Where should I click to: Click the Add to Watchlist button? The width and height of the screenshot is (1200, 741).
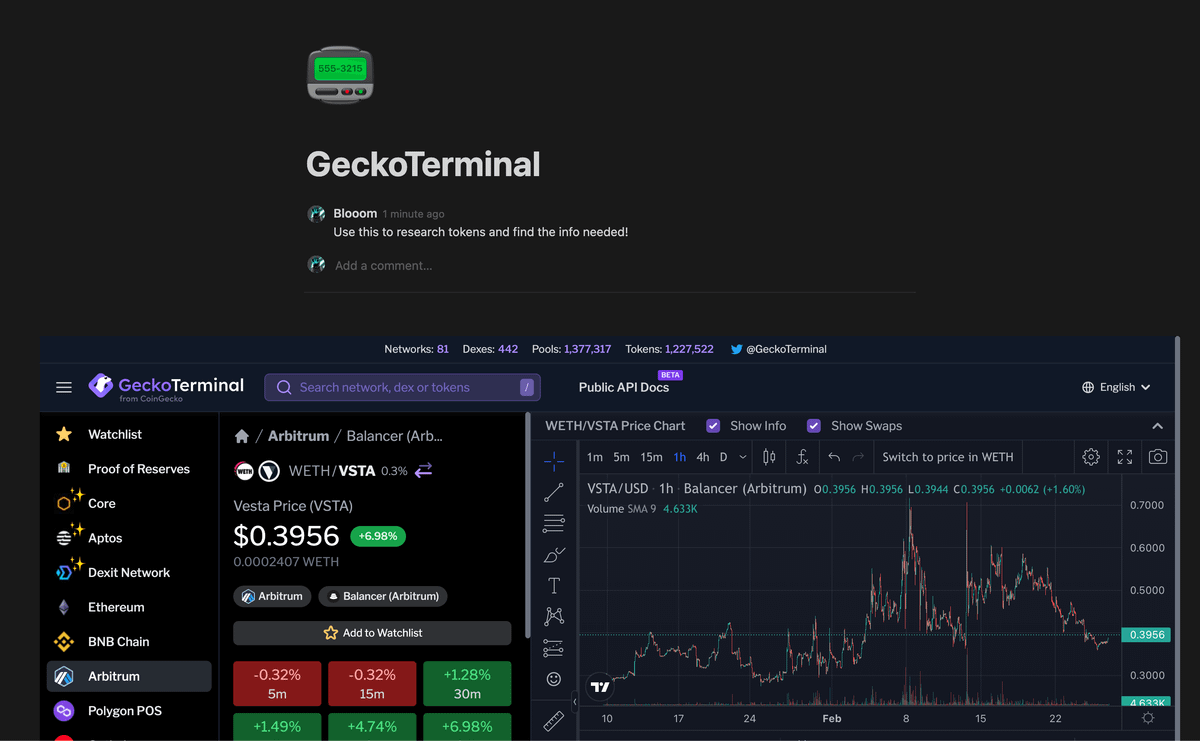pyautogui.click(x=372, y=633)
